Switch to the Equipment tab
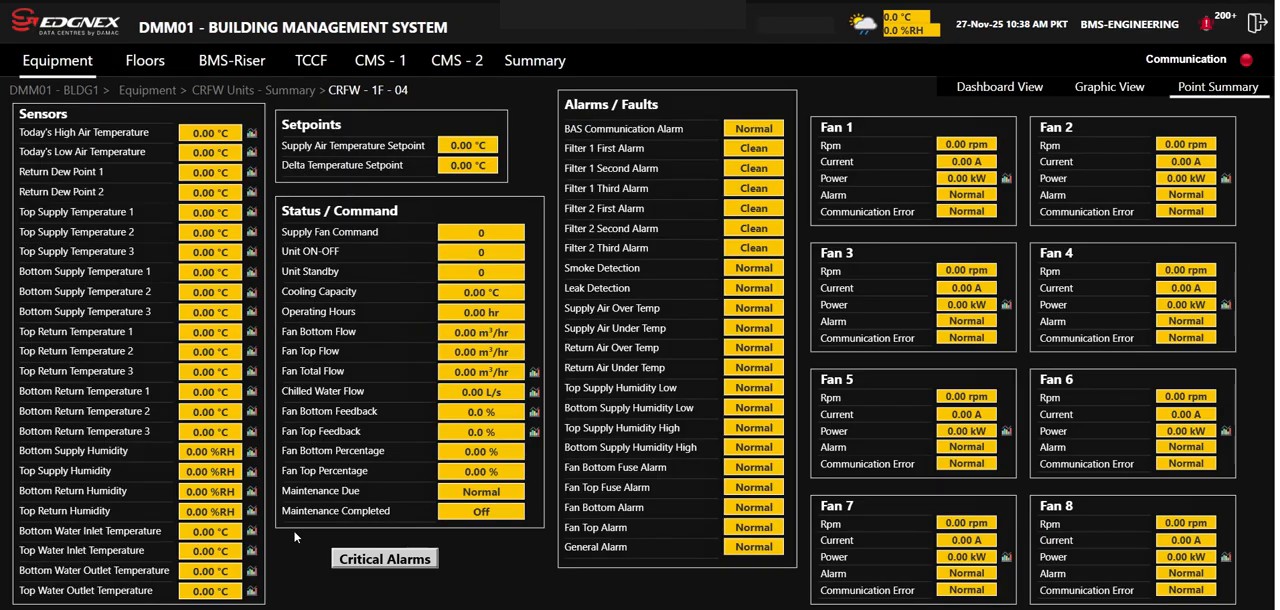 coord(57,61)
